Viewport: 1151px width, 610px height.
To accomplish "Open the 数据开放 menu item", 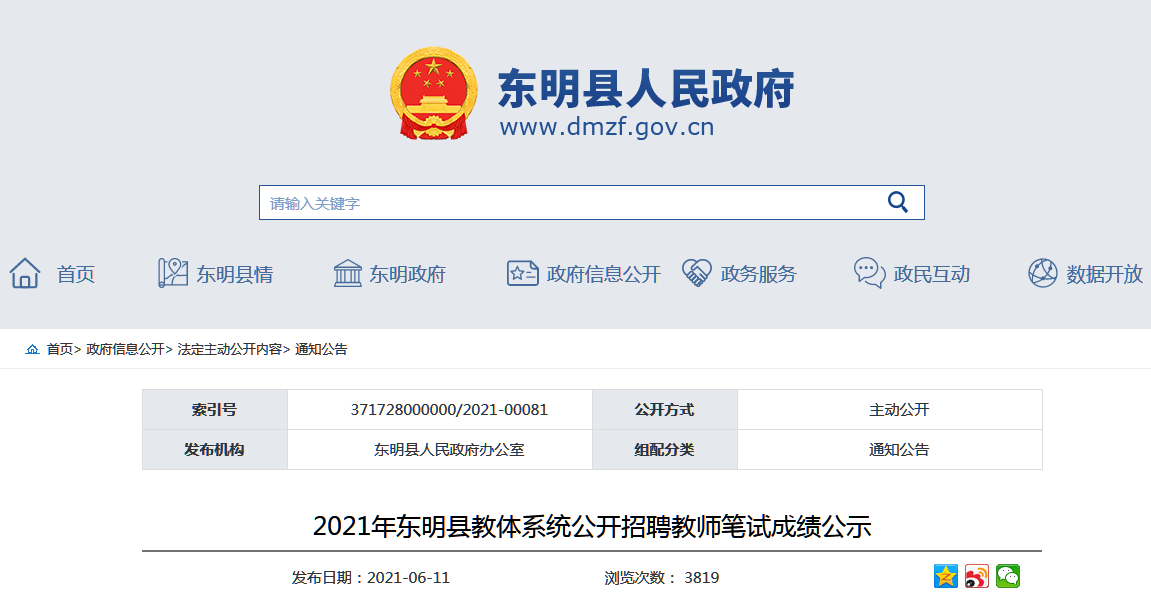I will [1105, 275].
